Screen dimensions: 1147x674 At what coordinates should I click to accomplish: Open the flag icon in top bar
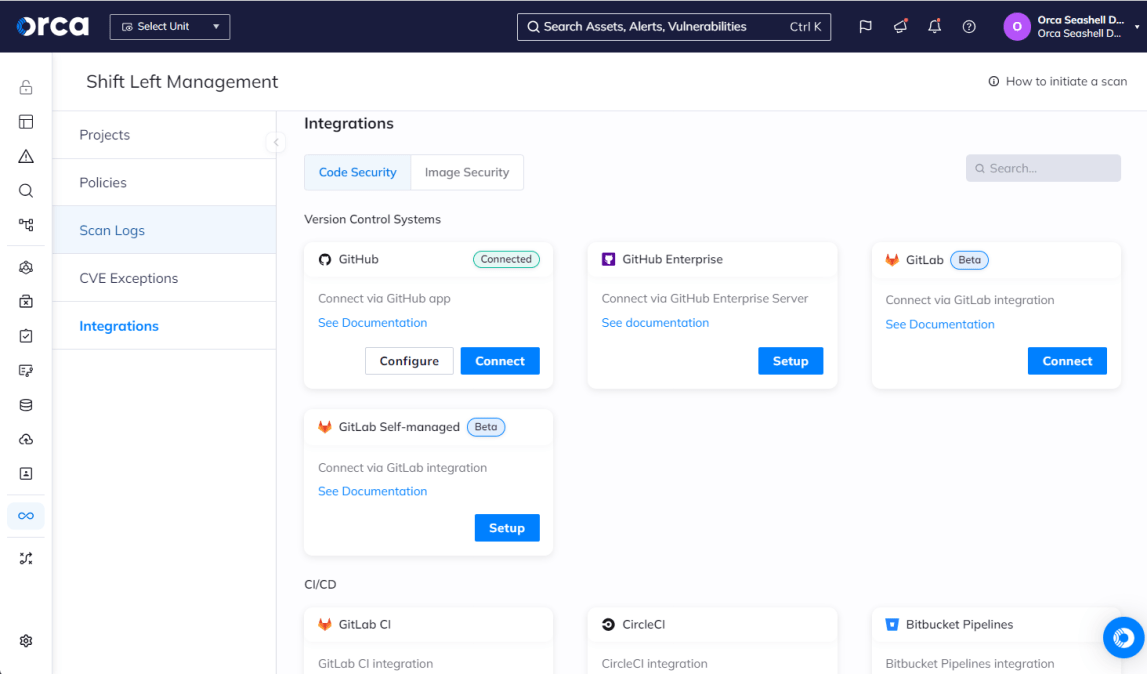click(x=865, y=26)
